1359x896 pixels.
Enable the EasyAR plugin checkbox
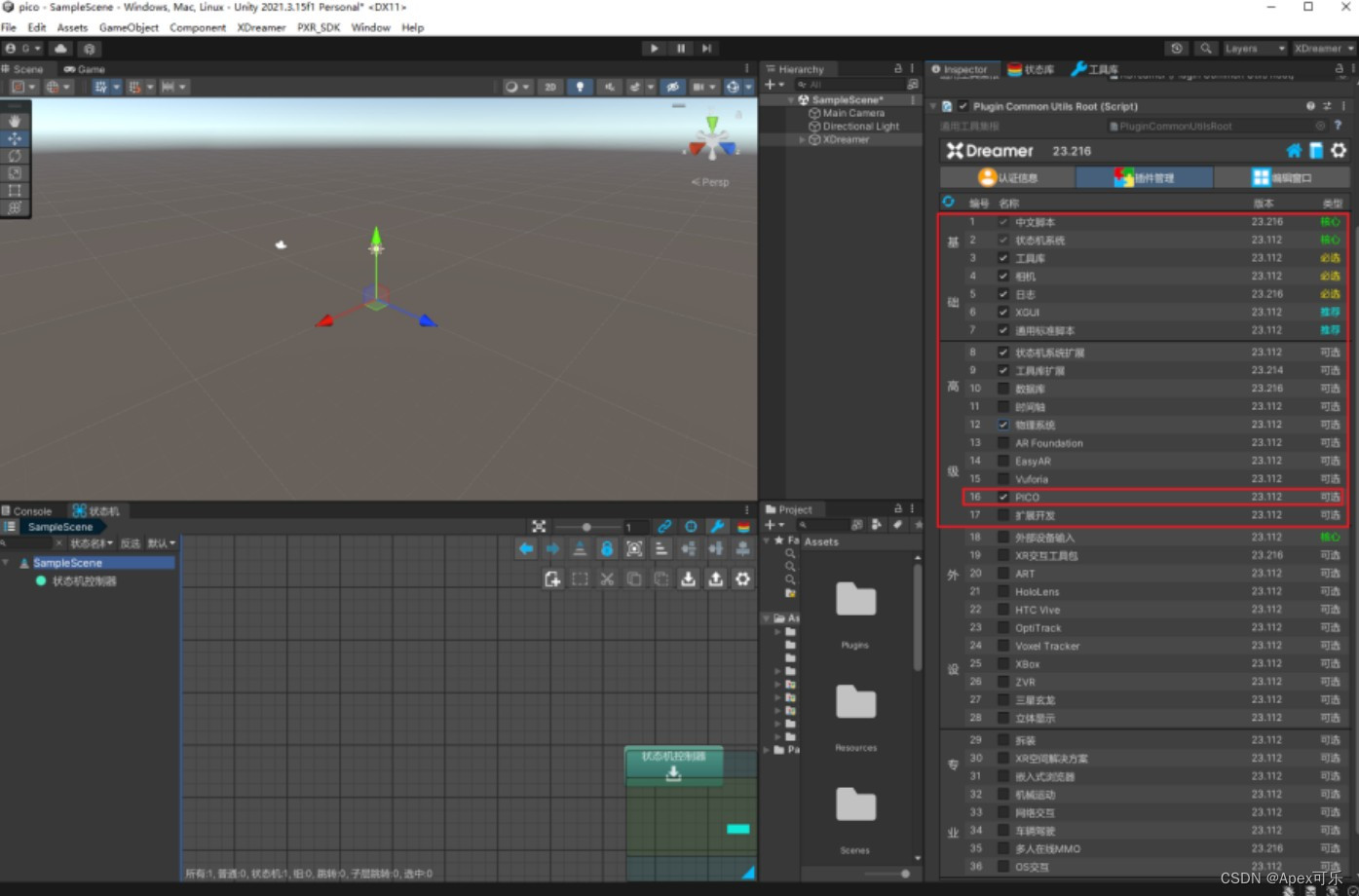[1003, 461]
